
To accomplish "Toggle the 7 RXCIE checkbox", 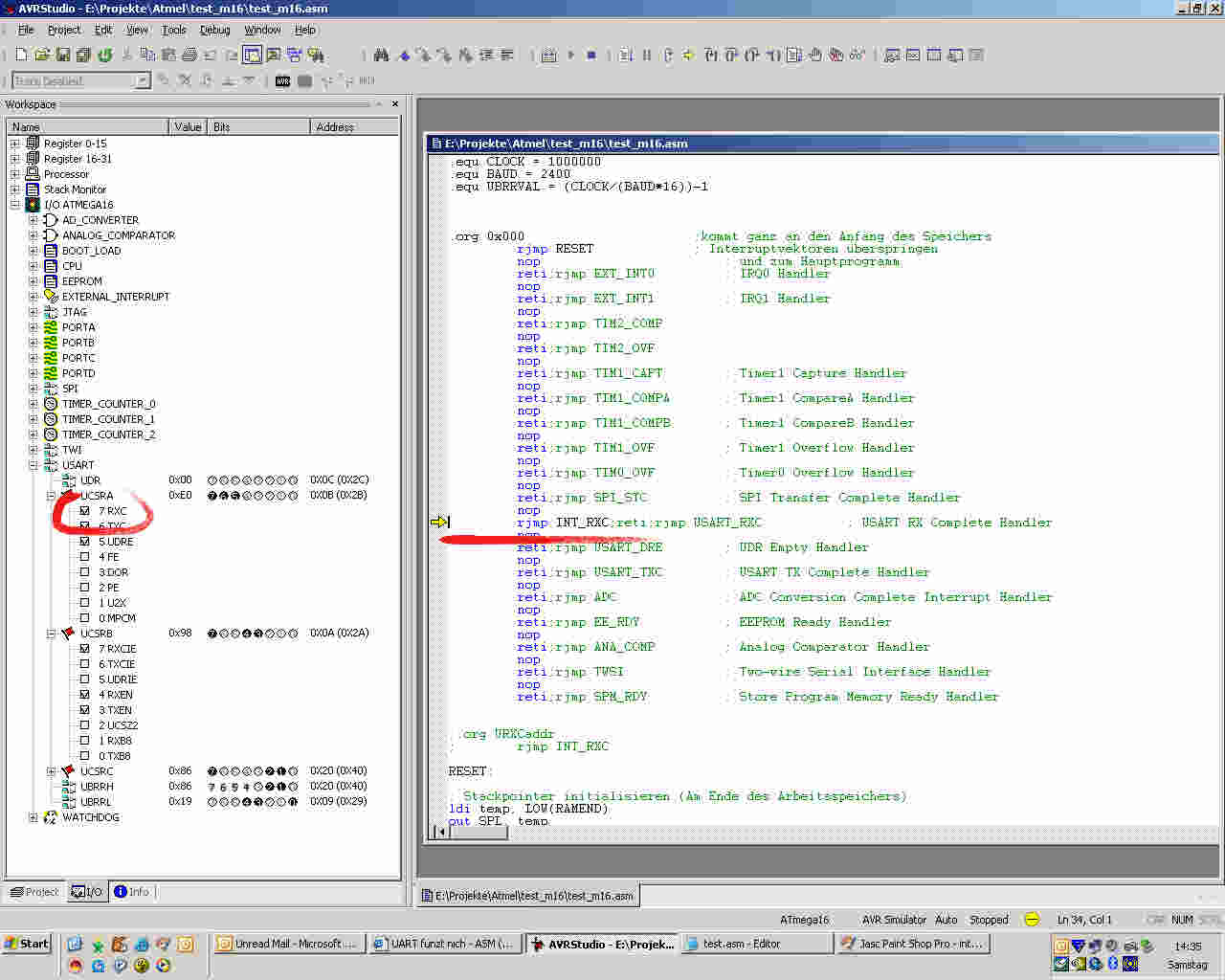I will (x=84, y=649).
